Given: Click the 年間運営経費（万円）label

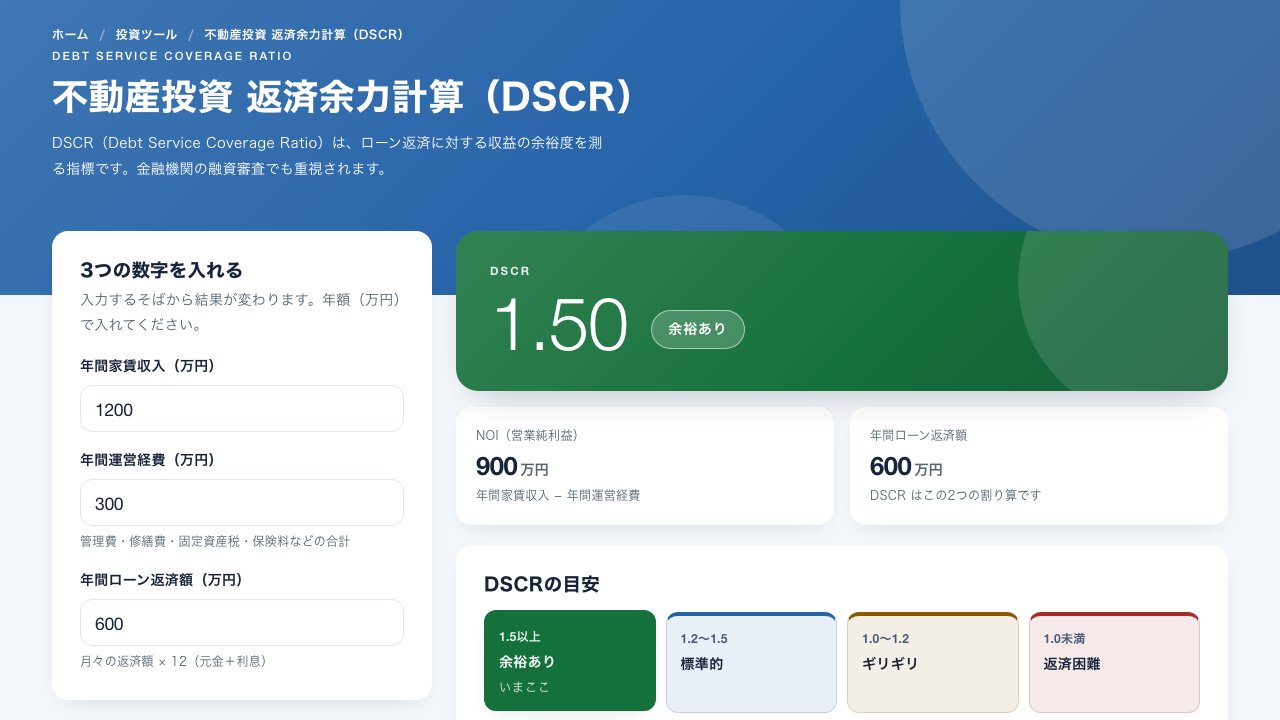Looking at the screenshot, I should click(x=148, y=460).
